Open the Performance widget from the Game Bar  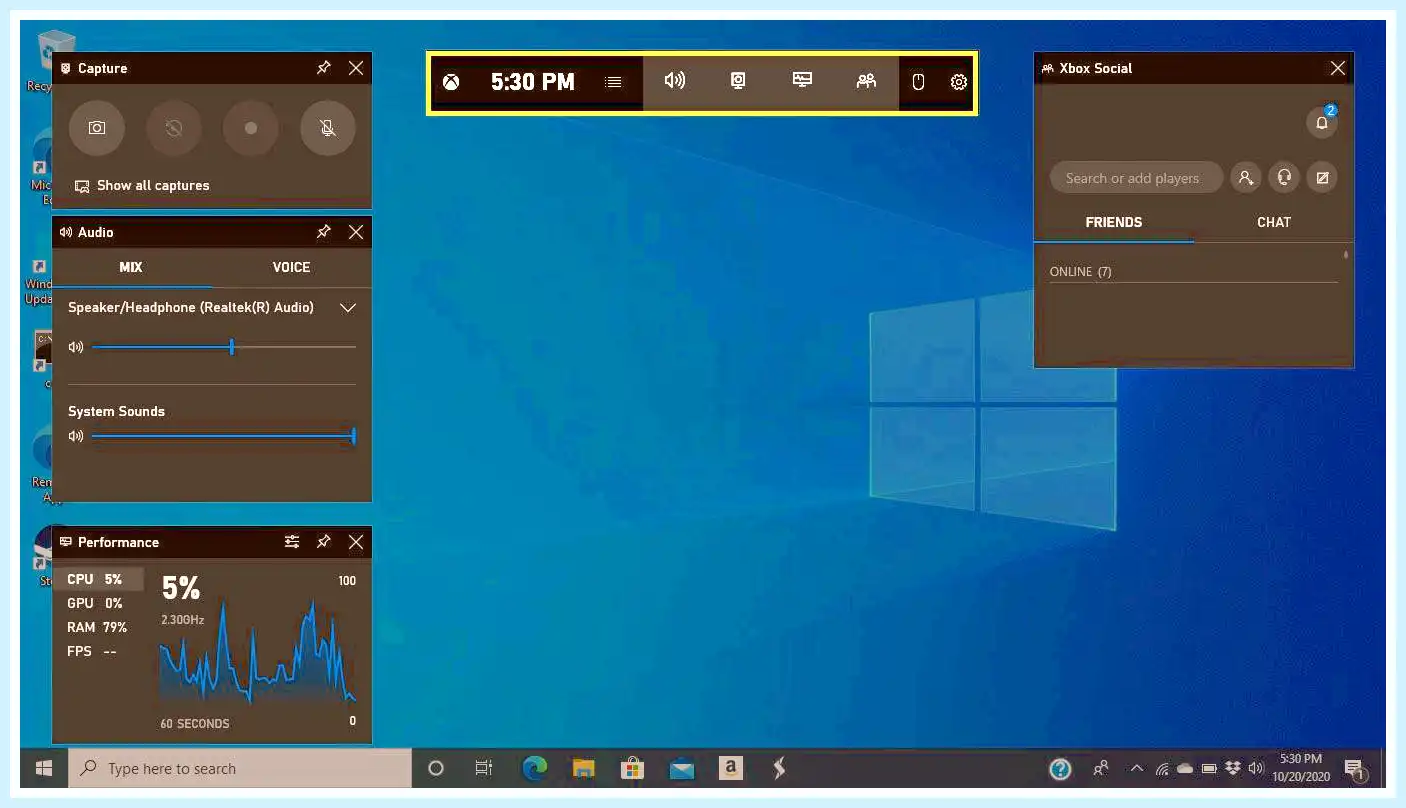[x=802, y=81]
